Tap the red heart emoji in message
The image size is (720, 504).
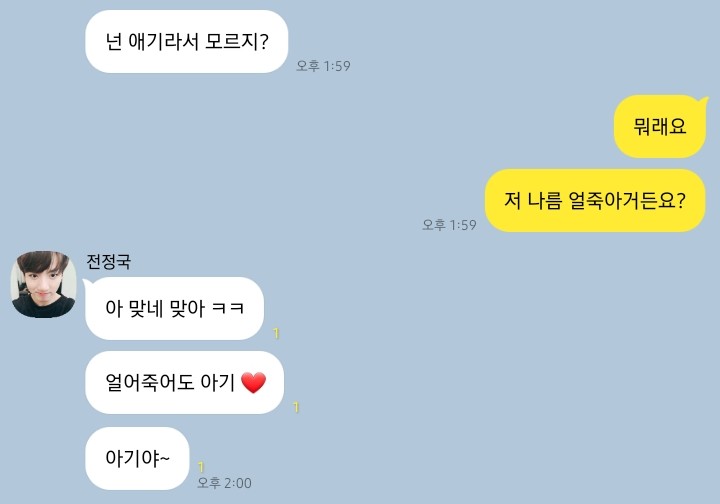253,383
